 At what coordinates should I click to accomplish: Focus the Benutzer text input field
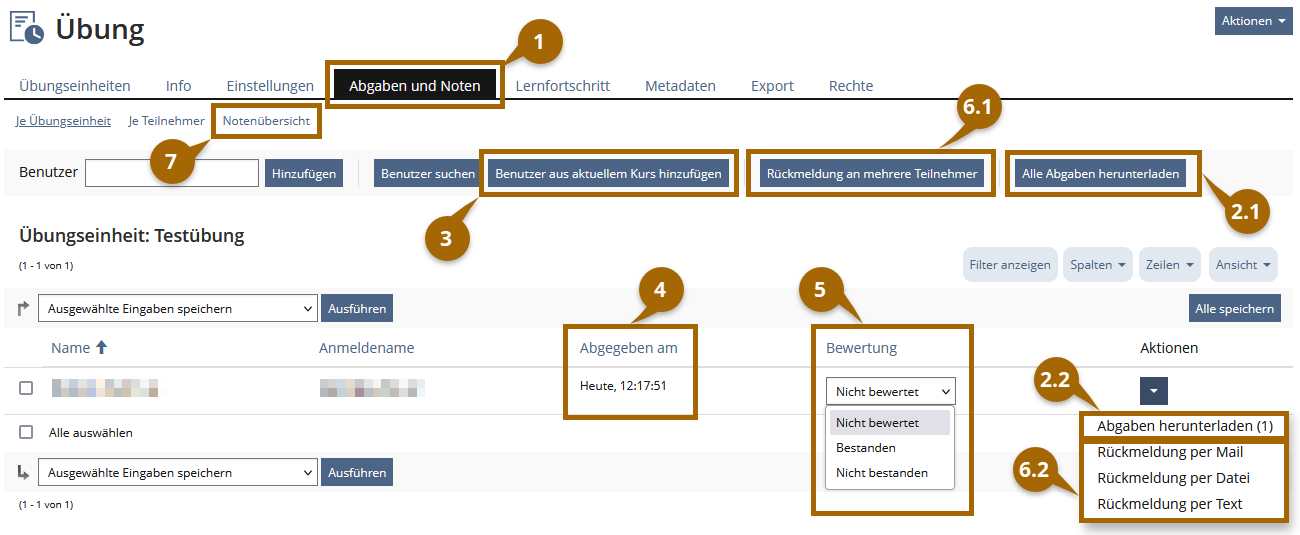coord(171,173)
